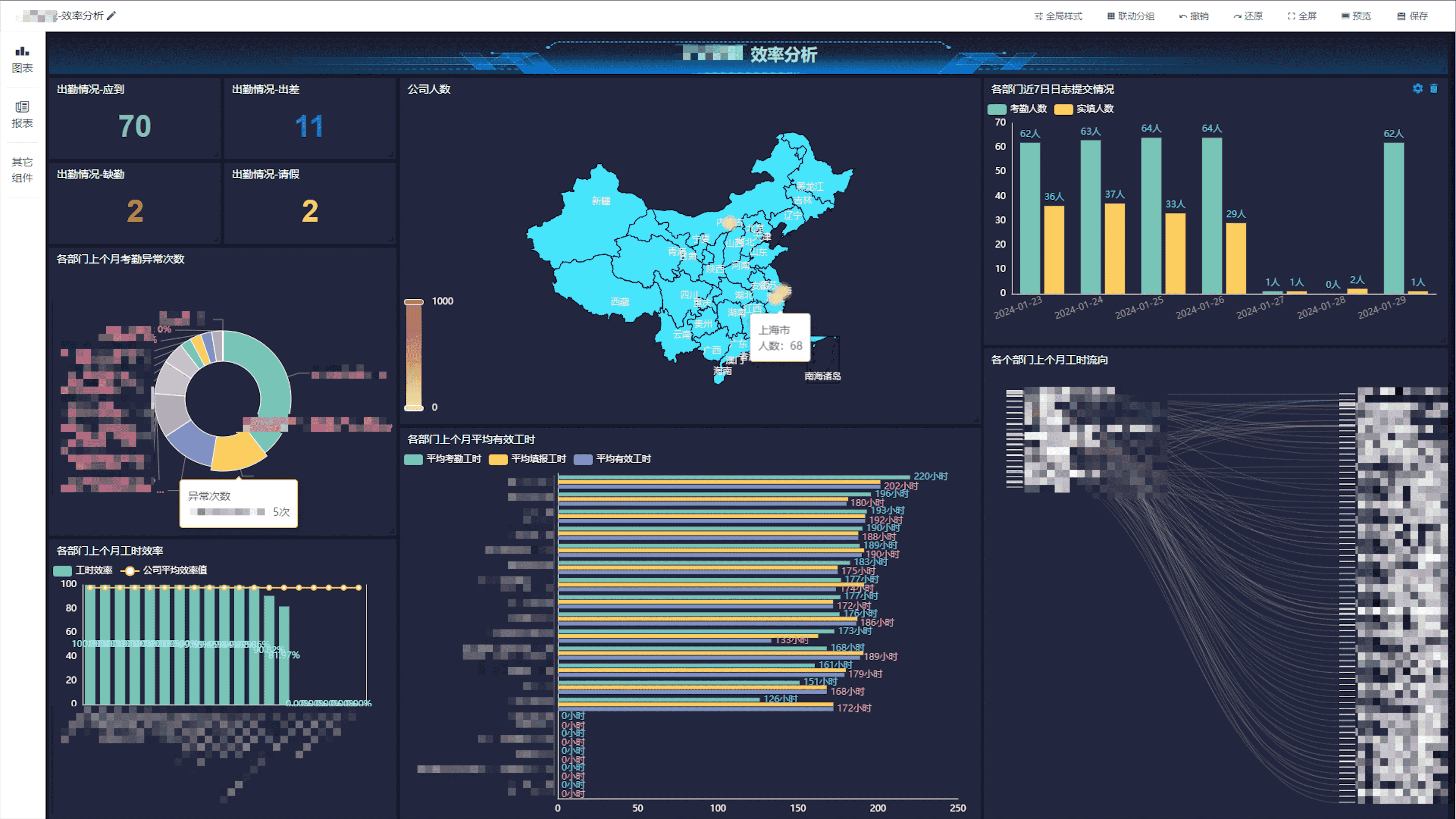
Task: Select 各部门上个月工时效率 panel title
Action: click(110, 551)
